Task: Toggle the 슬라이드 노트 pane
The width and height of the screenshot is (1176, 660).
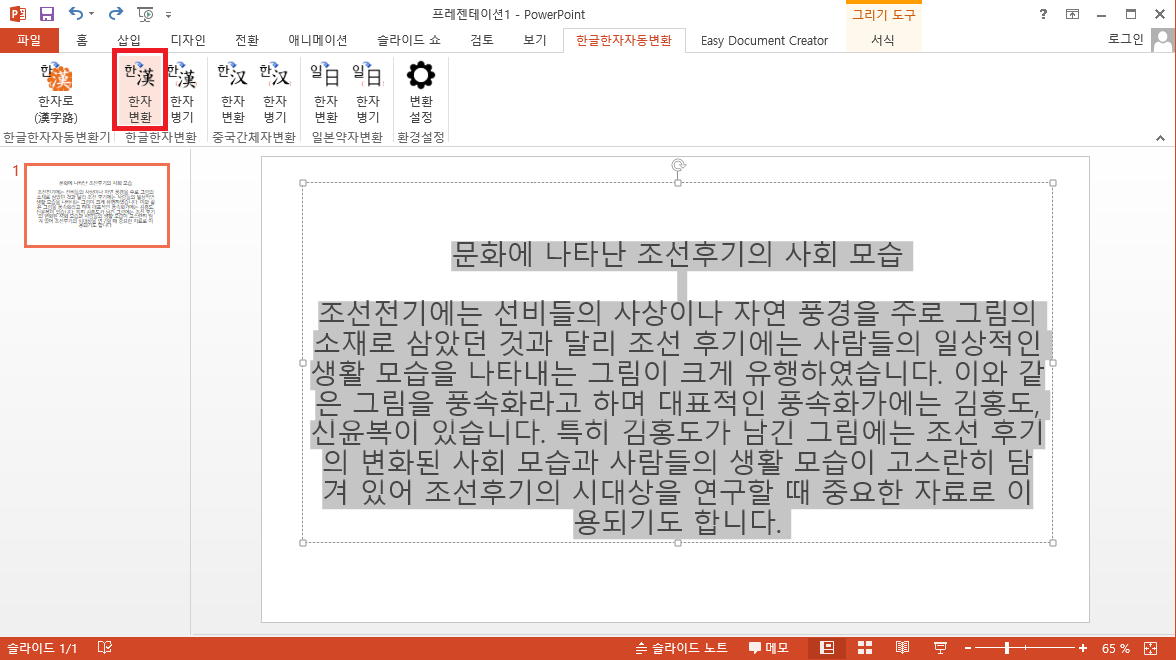Action: 681,648
